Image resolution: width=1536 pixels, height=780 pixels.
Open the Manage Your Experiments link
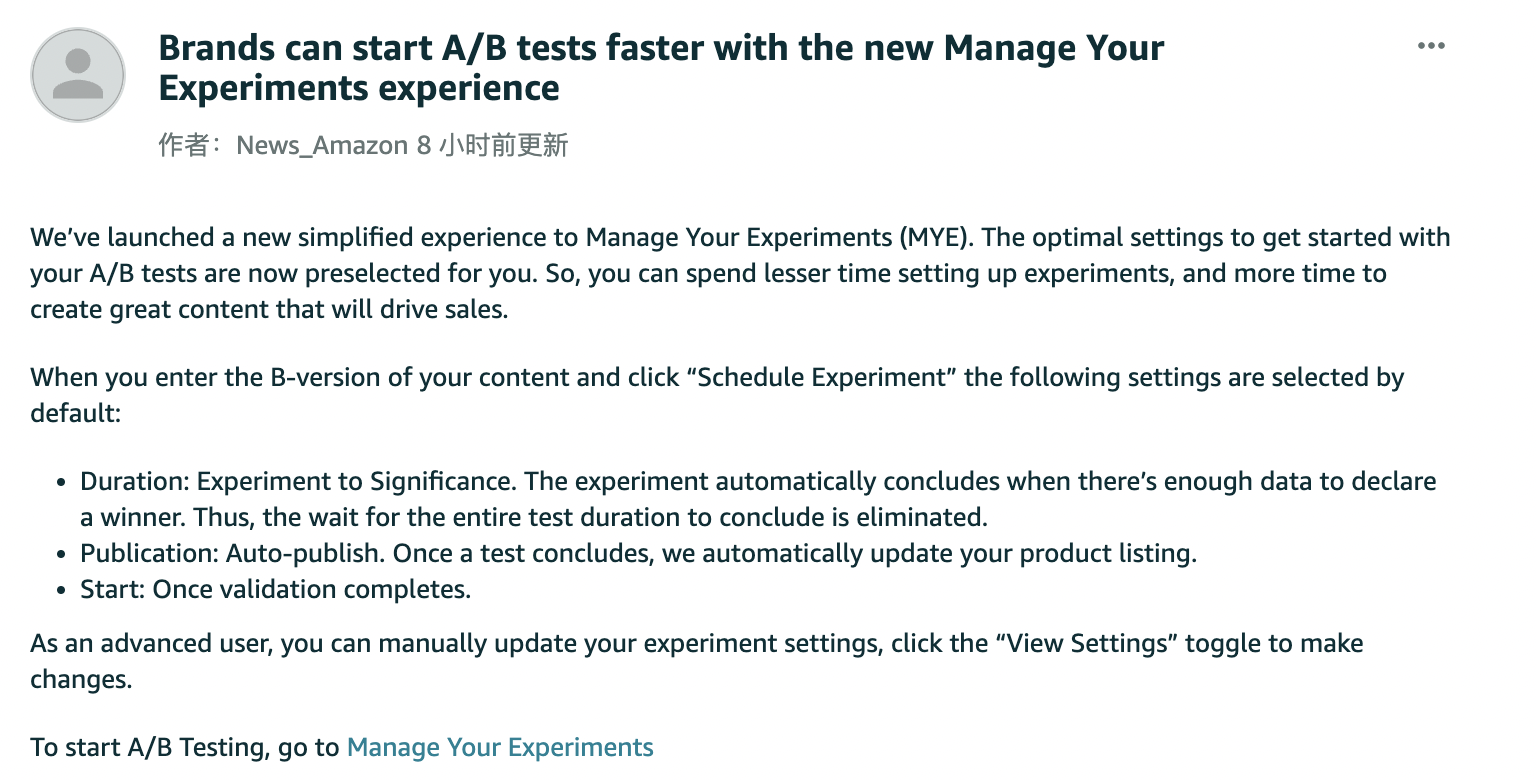click(x=500, y=747)
